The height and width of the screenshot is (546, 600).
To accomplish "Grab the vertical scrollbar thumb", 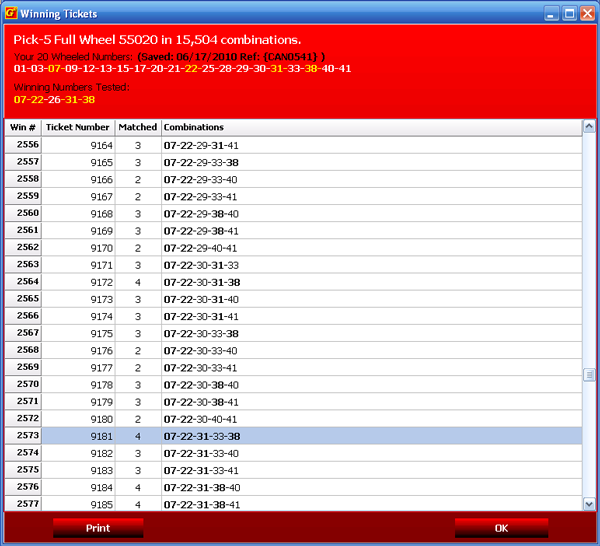I will point(589,375).
